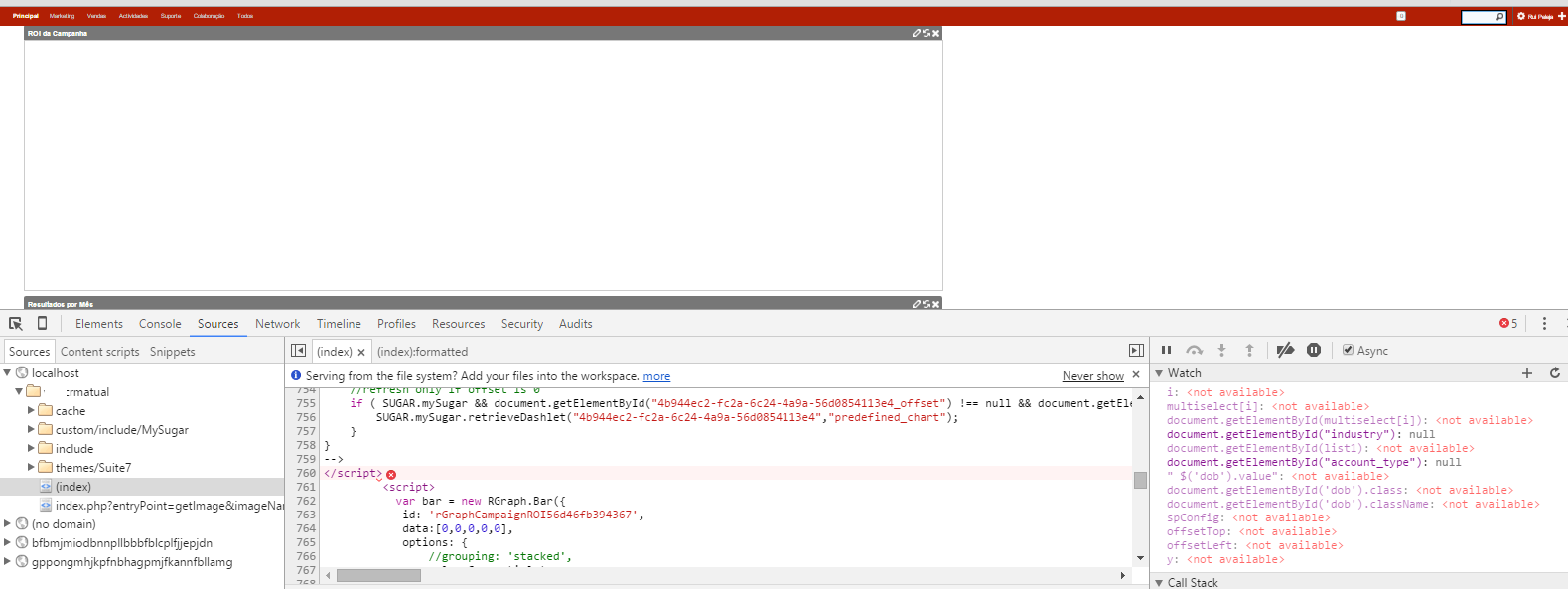The height and width of the screenshot is (589, 1568).
Task: Hide the debugger pane with the toggle icon
Action: click(x=1136, y=351)
